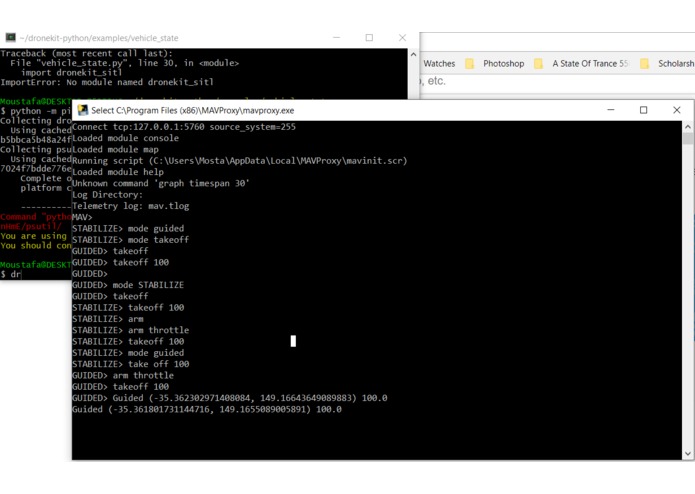The image size is (695, 494).
Task: Click the folder icon beside Photoshop bookmark
Action: coord(469,64)
